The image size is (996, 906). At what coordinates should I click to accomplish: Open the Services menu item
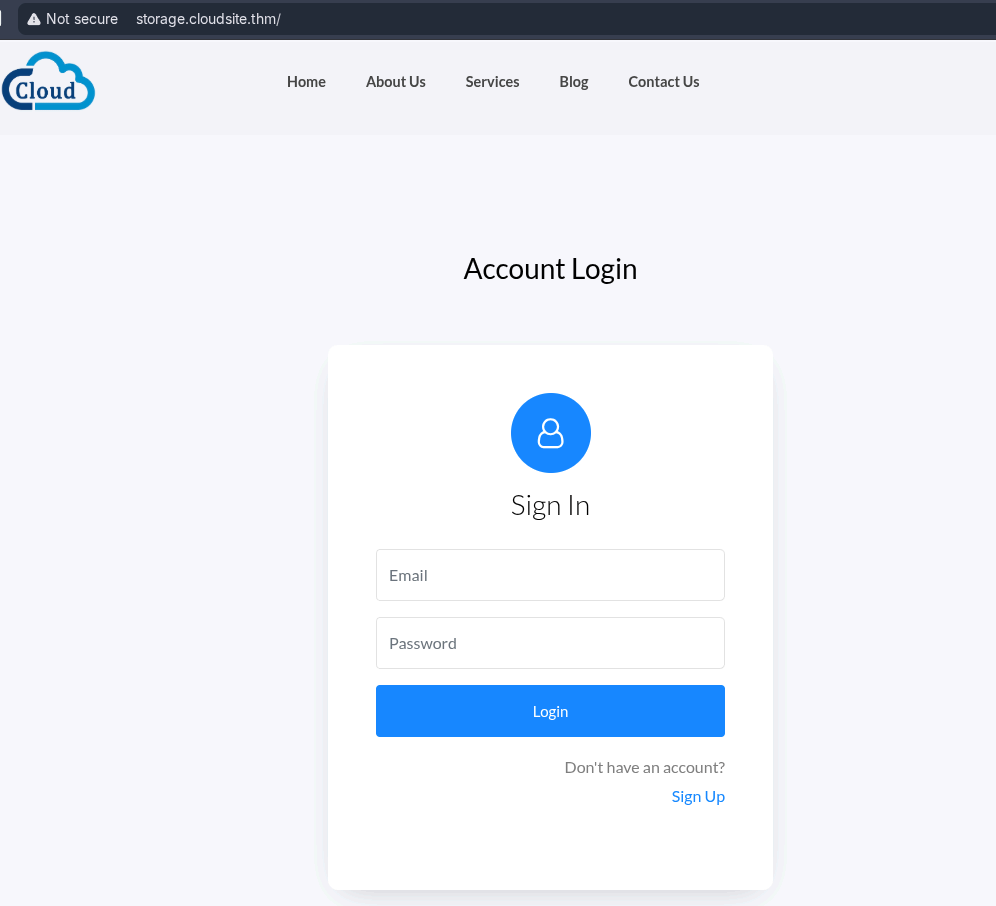click(x=492, y=82)
